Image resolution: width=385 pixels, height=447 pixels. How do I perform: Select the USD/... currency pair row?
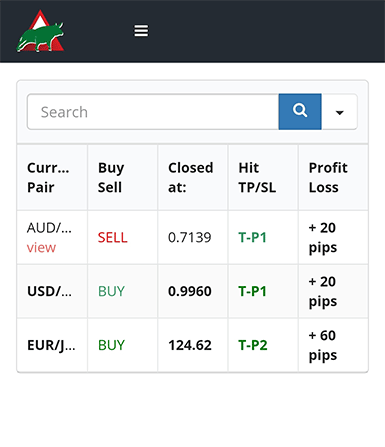point(193,291)
